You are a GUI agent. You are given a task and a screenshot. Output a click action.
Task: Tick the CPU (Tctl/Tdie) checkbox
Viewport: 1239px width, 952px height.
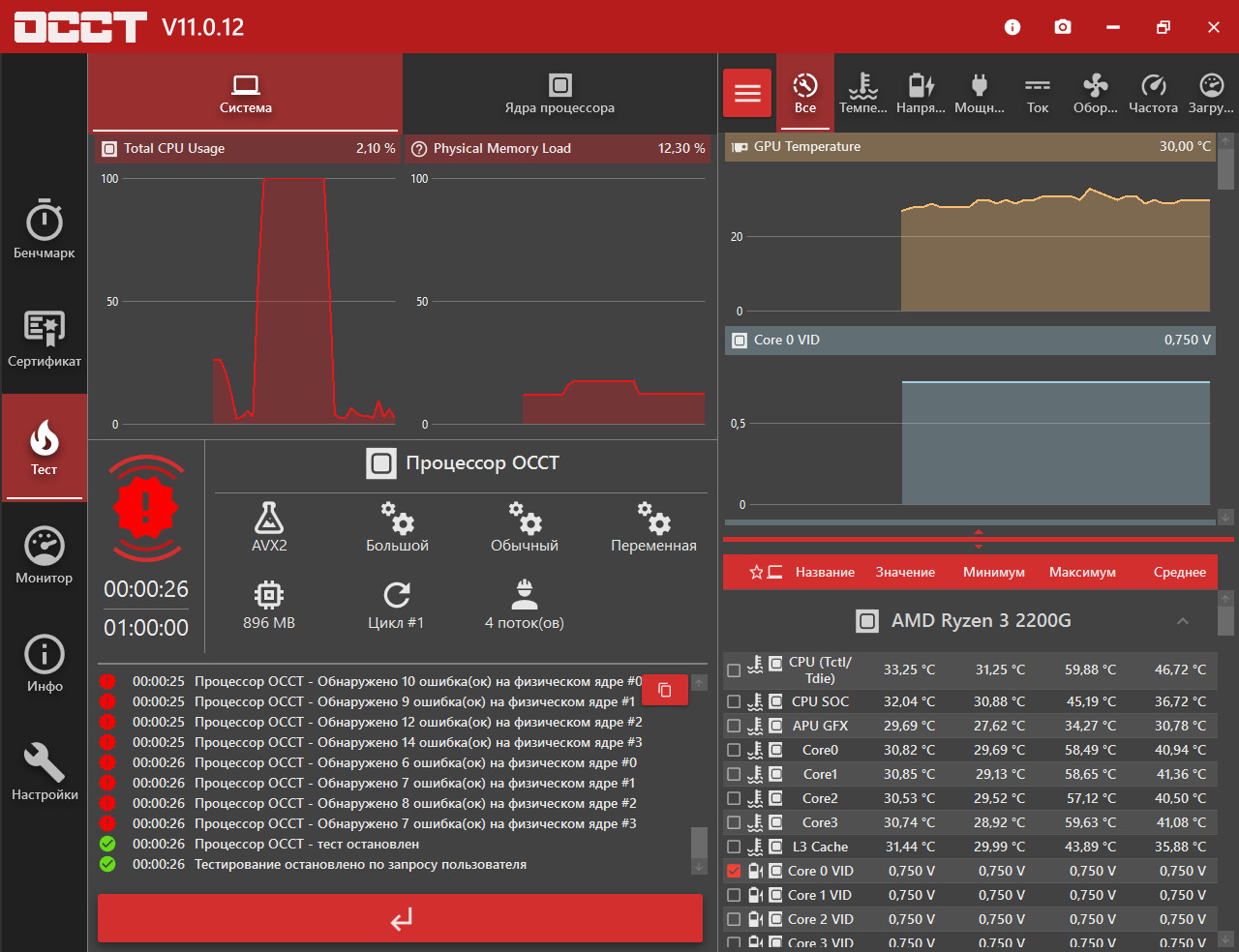734,669
